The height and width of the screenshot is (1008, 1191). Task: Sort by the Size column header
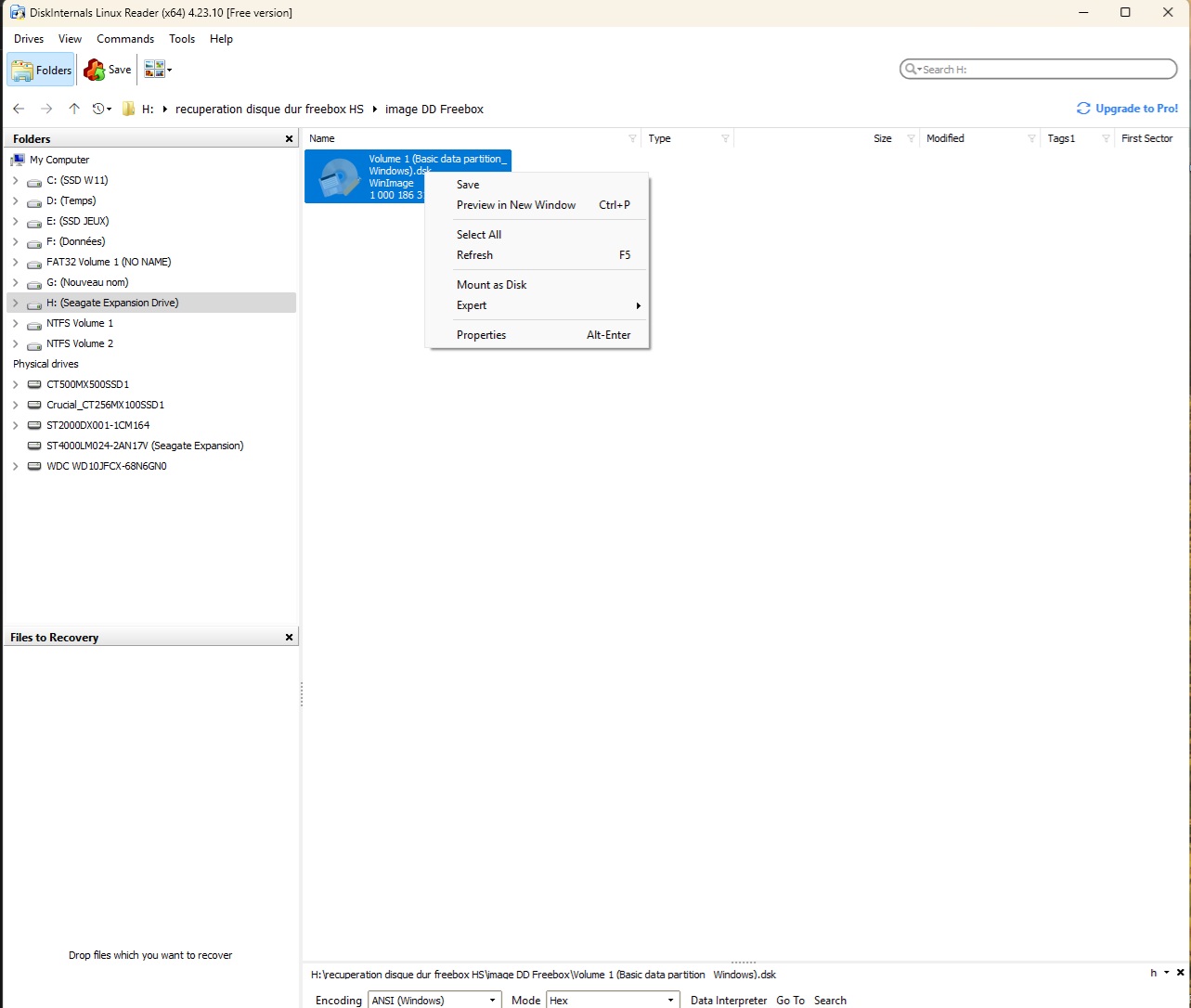(x=882, y=138)
